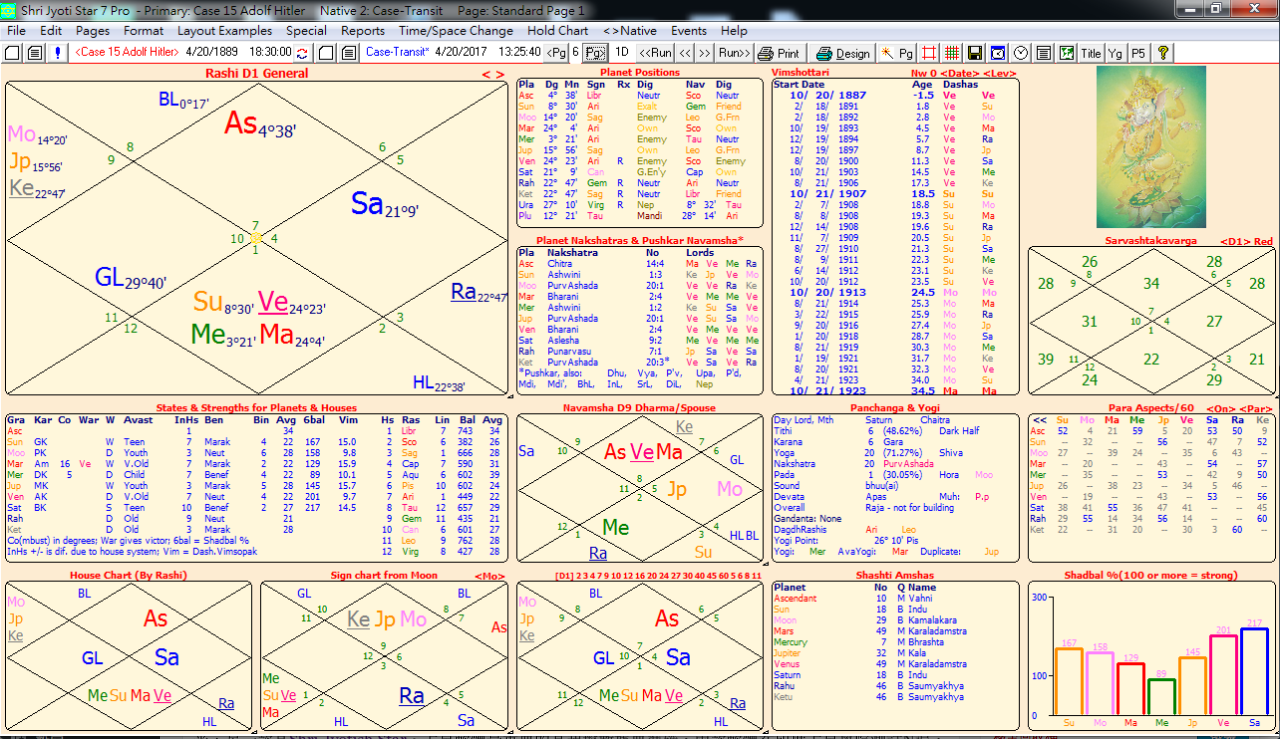Click <D1> link in Sarvashtakavarga header
This screenshot has height=739, width=1280.
[x=1234, y=241]
